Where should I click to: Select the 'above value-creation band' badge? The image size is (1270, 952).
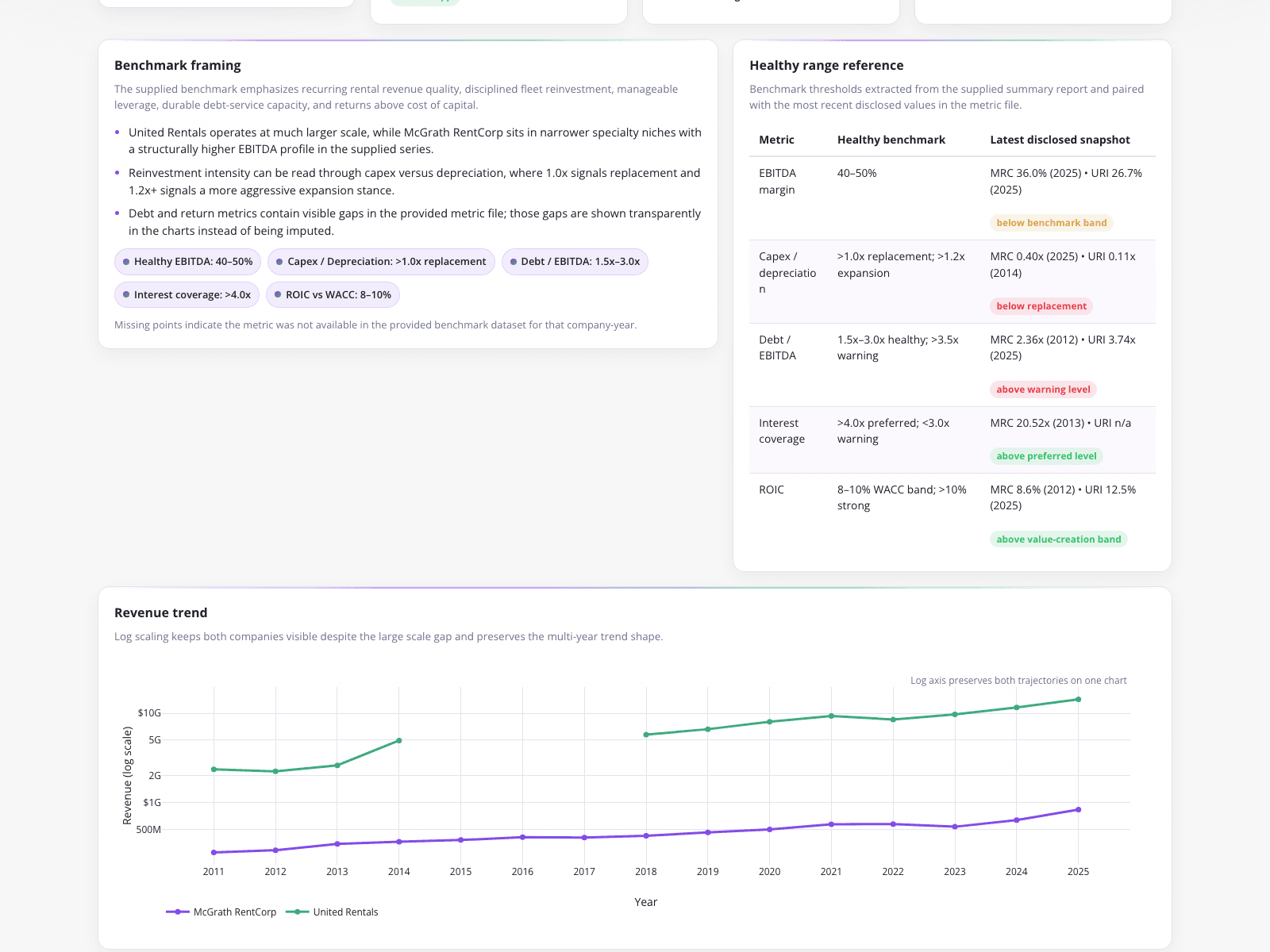(x=1059, y=539)
